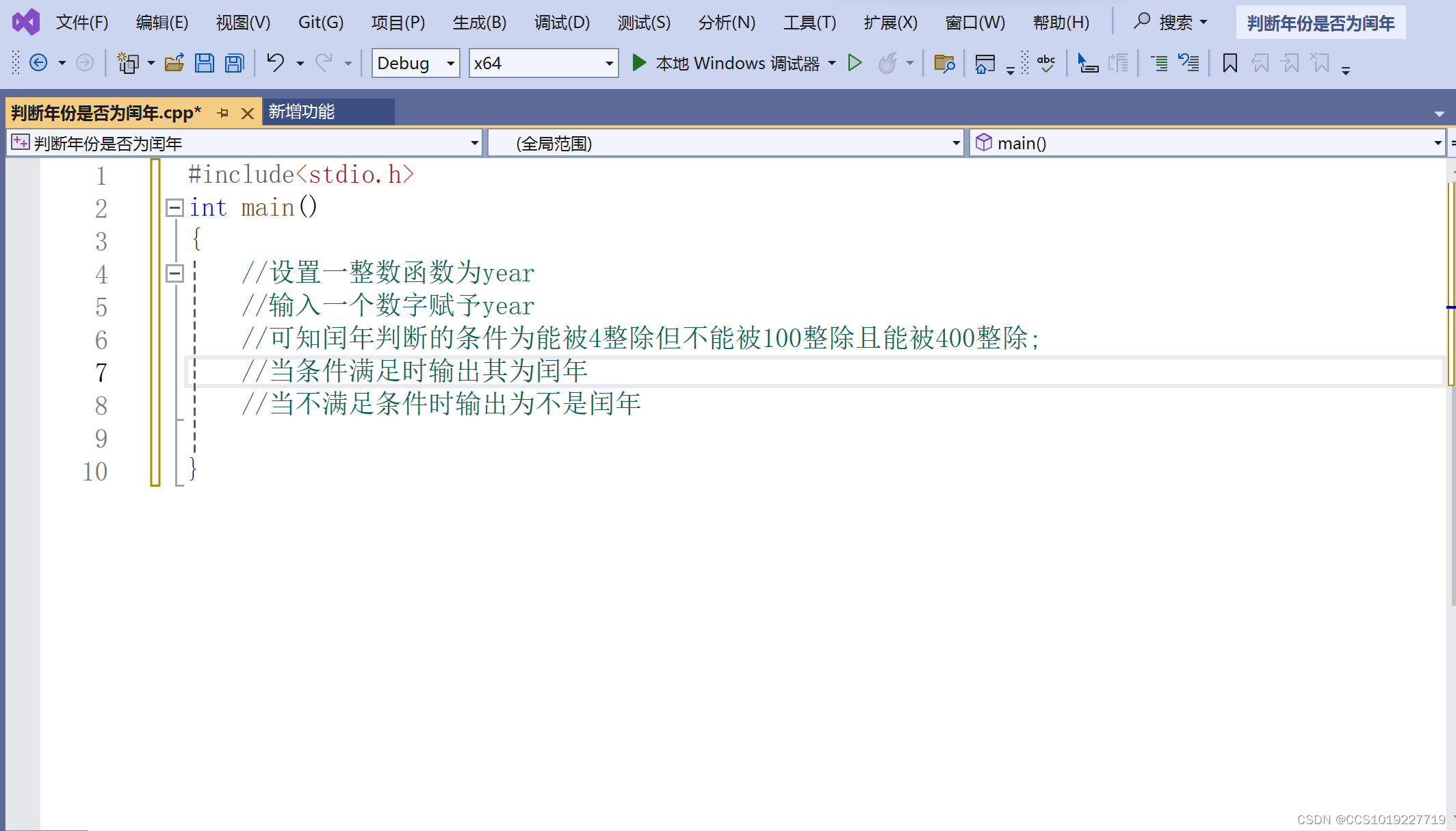Click the abc spell checker icon
Screen dimensions: 1456x831
(1046, 63)
